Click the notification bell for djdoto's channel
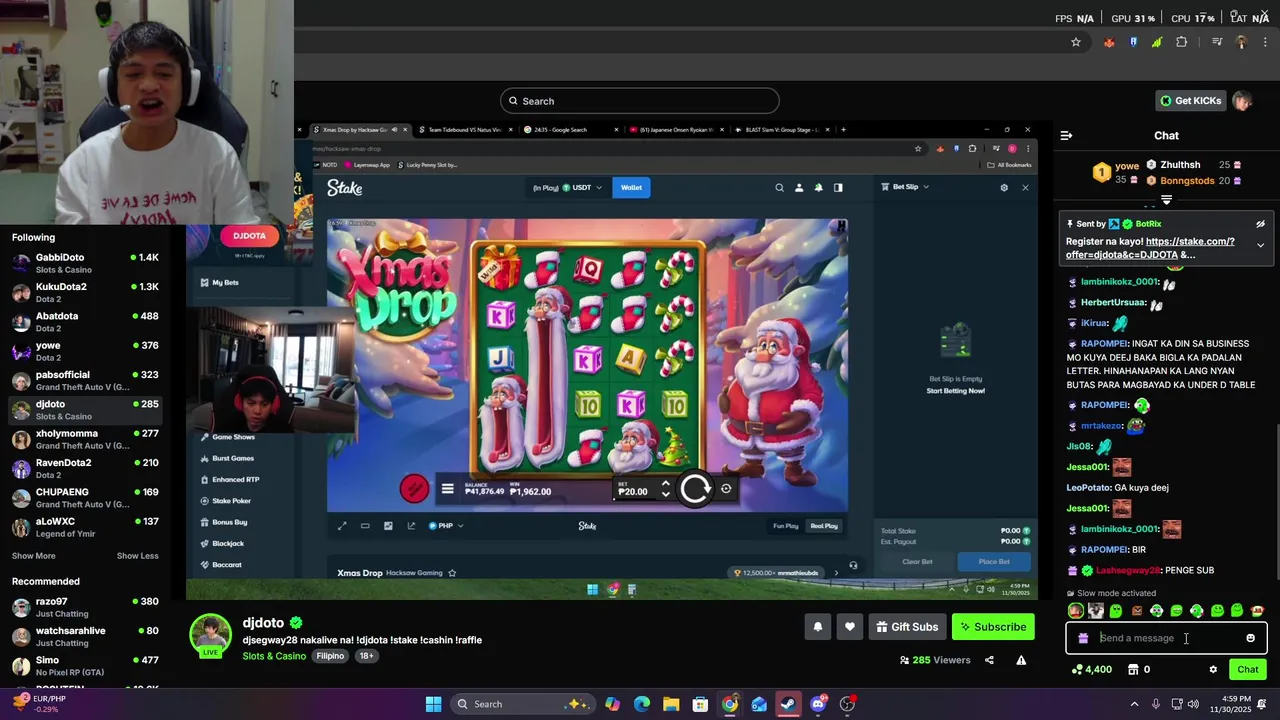 point(817,627)
